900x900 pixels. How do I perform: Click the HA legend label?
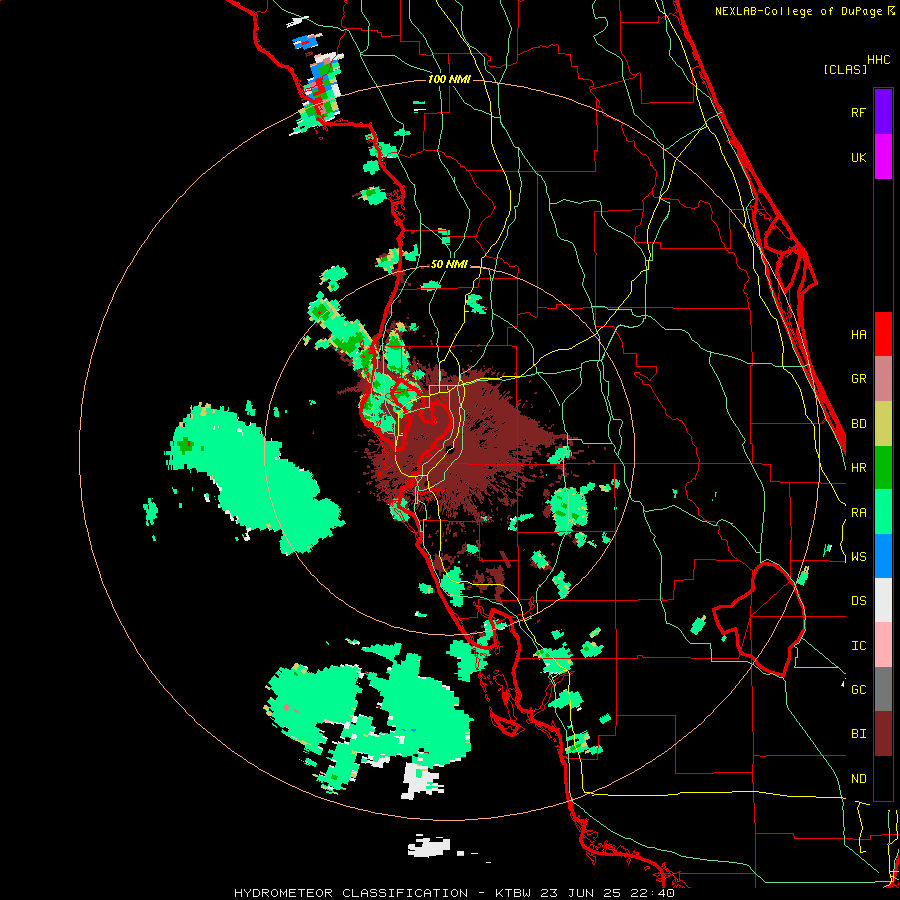click(859, 334)
